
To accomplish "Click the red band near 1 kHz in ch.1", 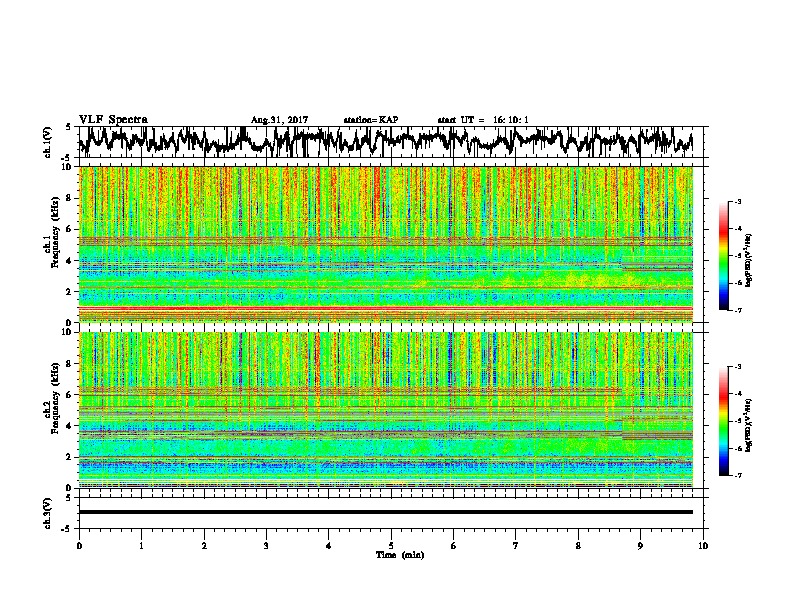I will point(386,309).
